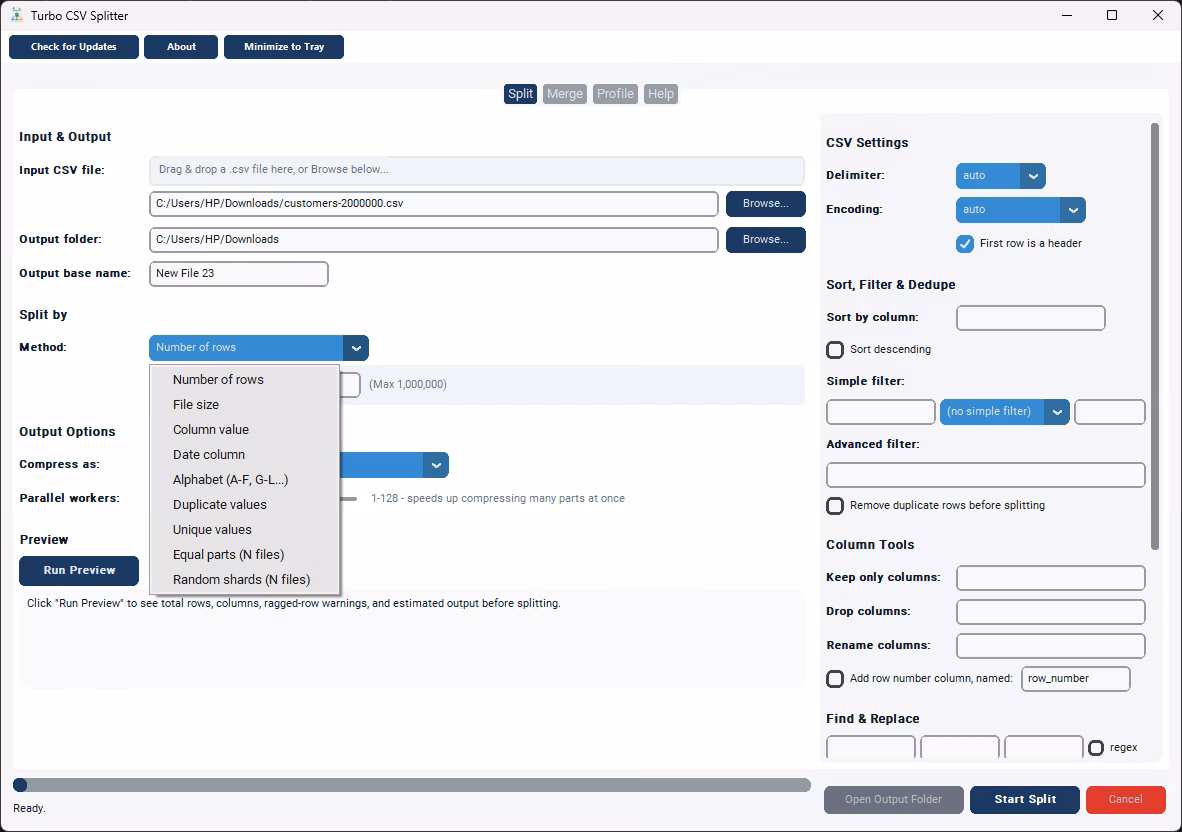Click the red Cancel button
Image resolution: width=1182 pixels, height=832 pixels.
coord(1125,800)
